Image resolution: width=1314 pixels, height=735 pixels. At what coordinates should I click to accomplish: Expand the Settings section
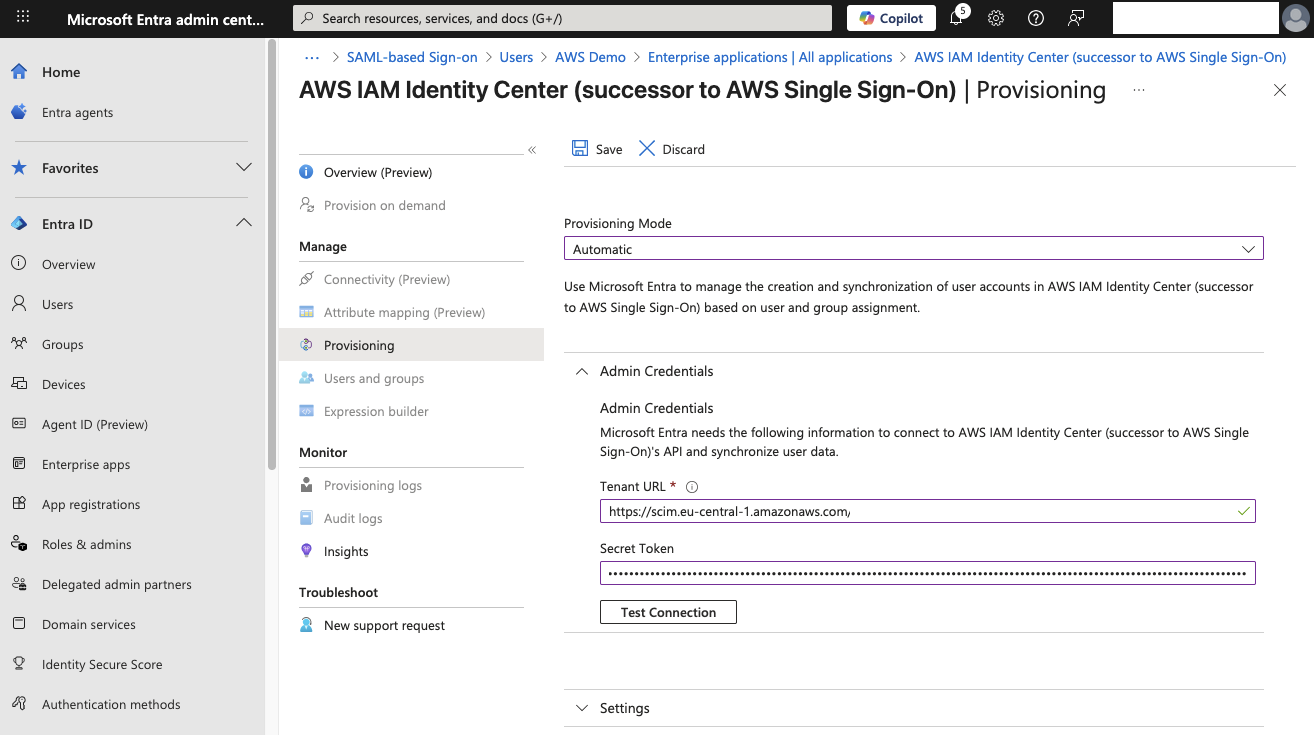click(x=582, y=707)
